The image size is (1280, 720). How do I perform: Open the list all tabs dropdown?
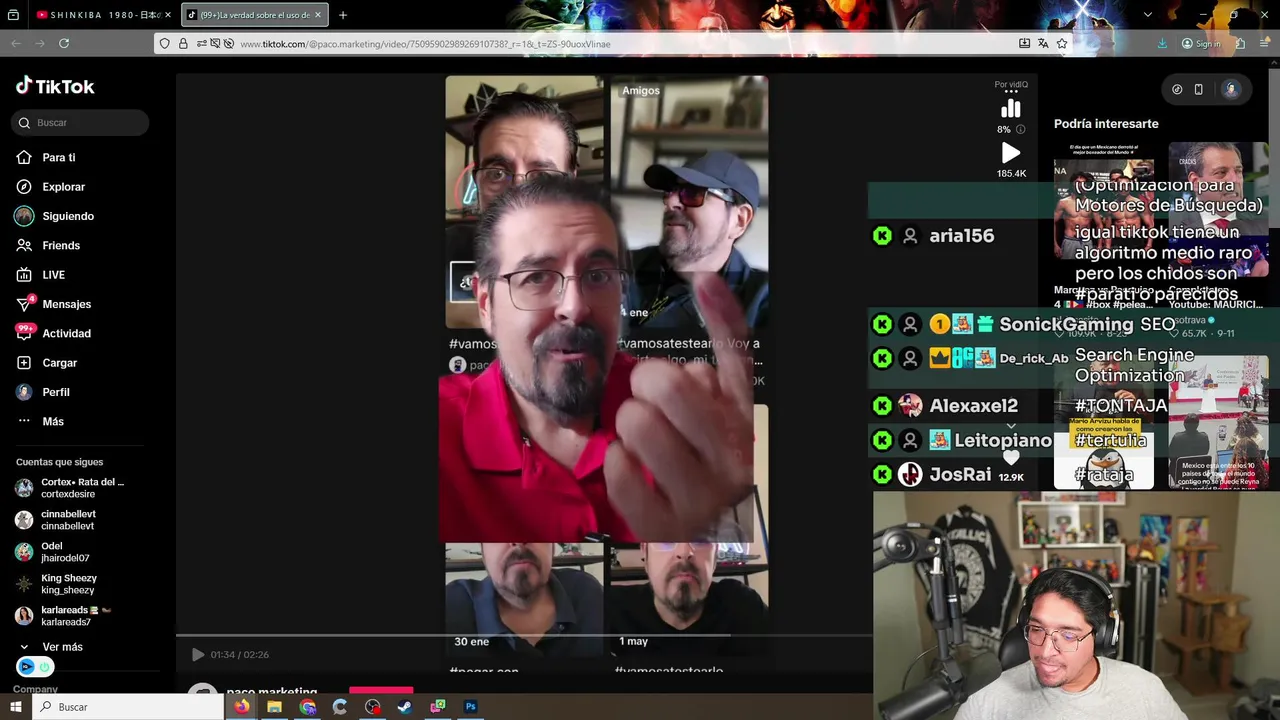1147,15
